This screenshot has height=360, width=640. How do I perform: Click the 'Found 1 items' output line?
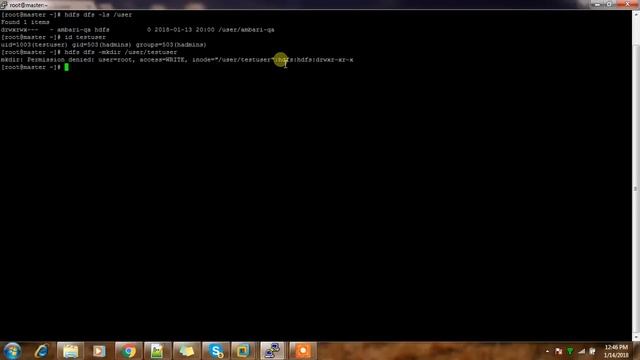pyautogui.click(x=25, y=22)
